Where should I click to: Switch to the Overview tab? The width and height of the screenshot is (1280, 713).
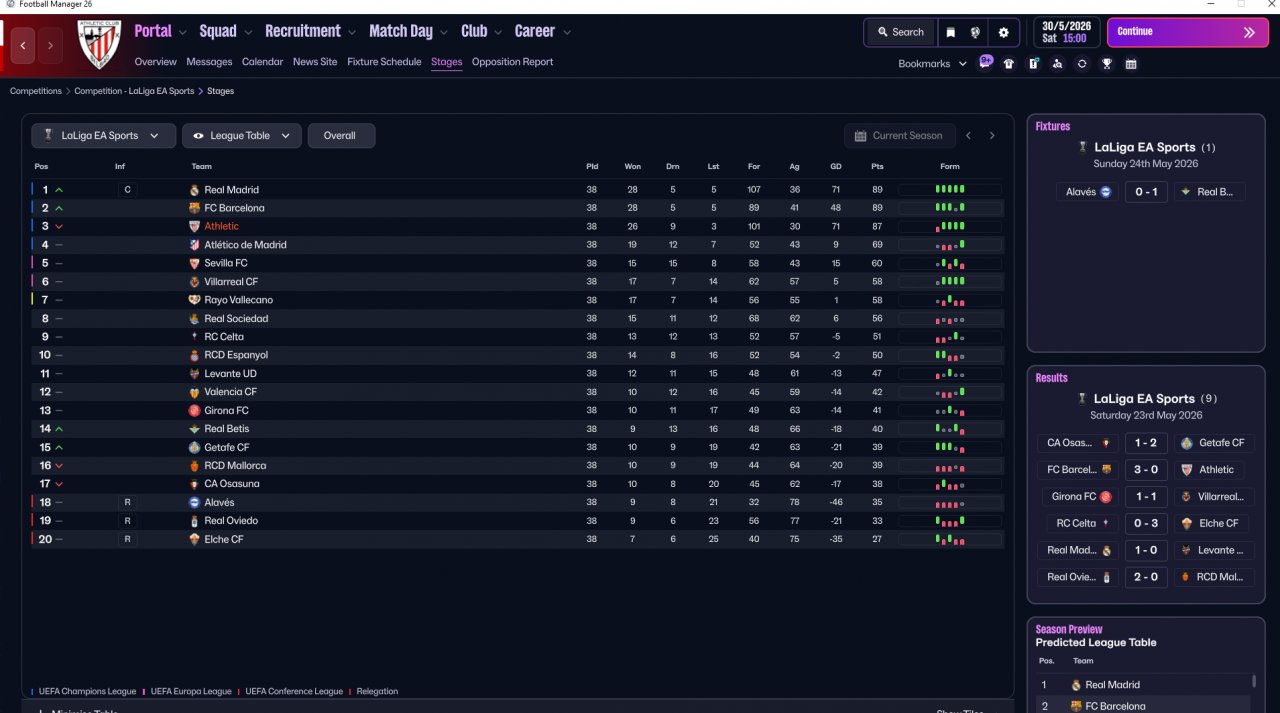[x=155, y=62]
